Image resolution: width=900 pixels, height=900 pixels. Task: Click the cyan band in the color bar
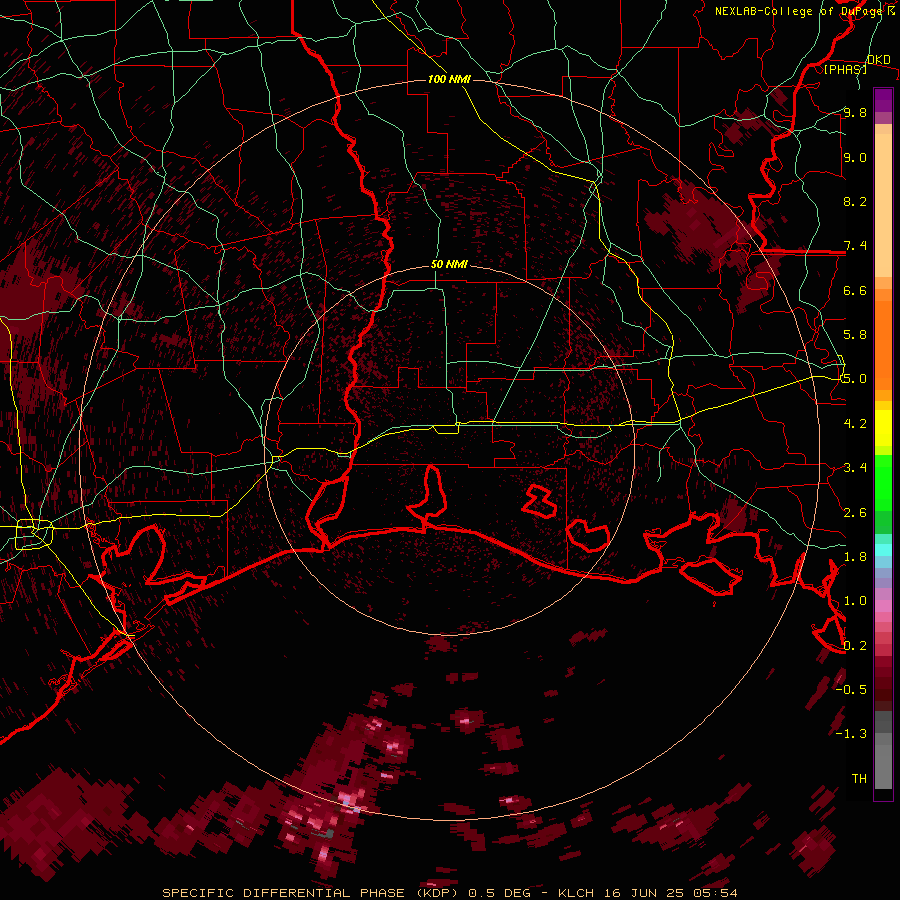pyautogui.click(x=883, y=550)
